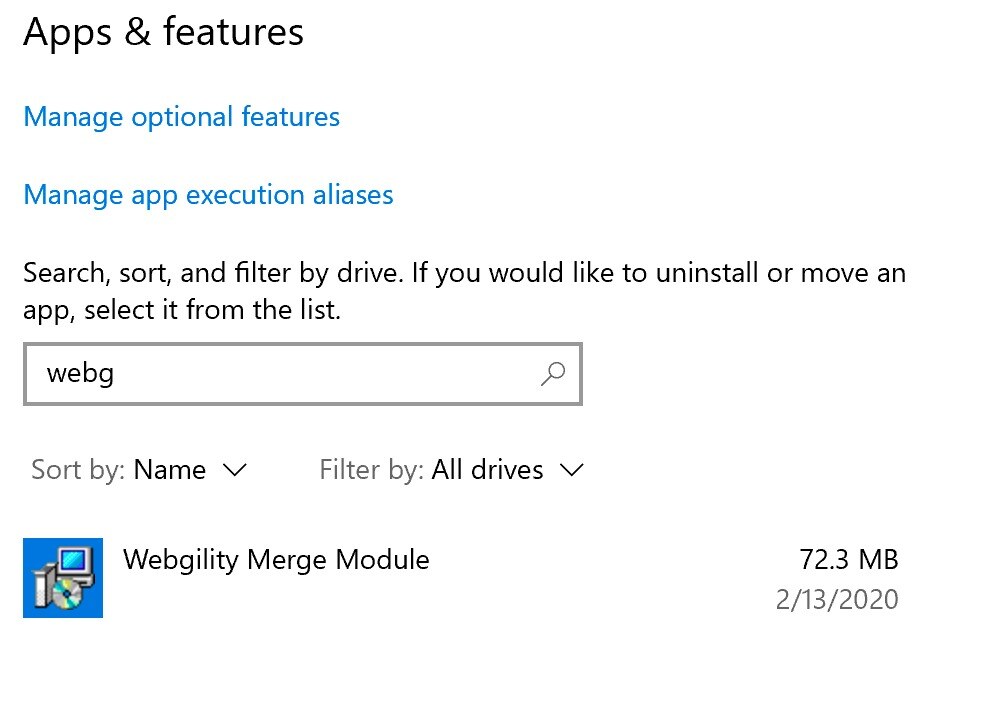The height and width of the screenshot is (705, 999).
Task: Select the Webgility Merge Module installer icon
Action: tap(62, 578)
